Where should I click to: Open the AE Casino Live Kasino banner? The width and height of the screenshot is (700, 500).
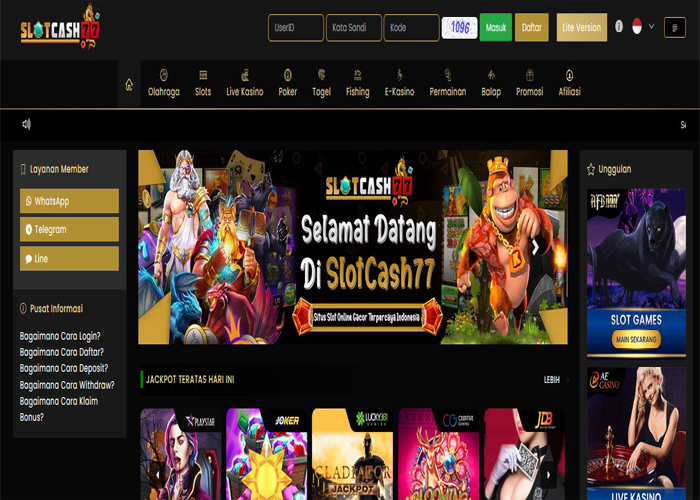(636, 433)
